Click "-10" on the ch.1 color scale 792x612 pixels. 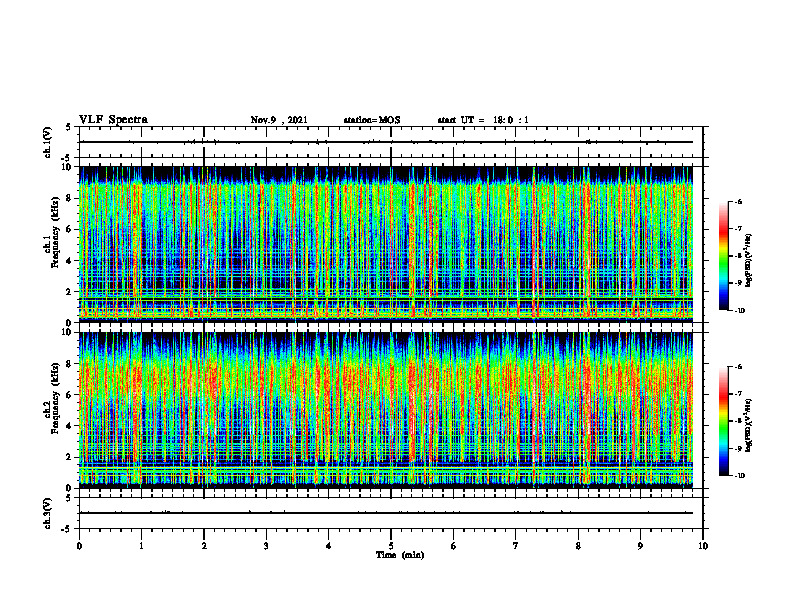pyautogui.click(x=740, y=311)
